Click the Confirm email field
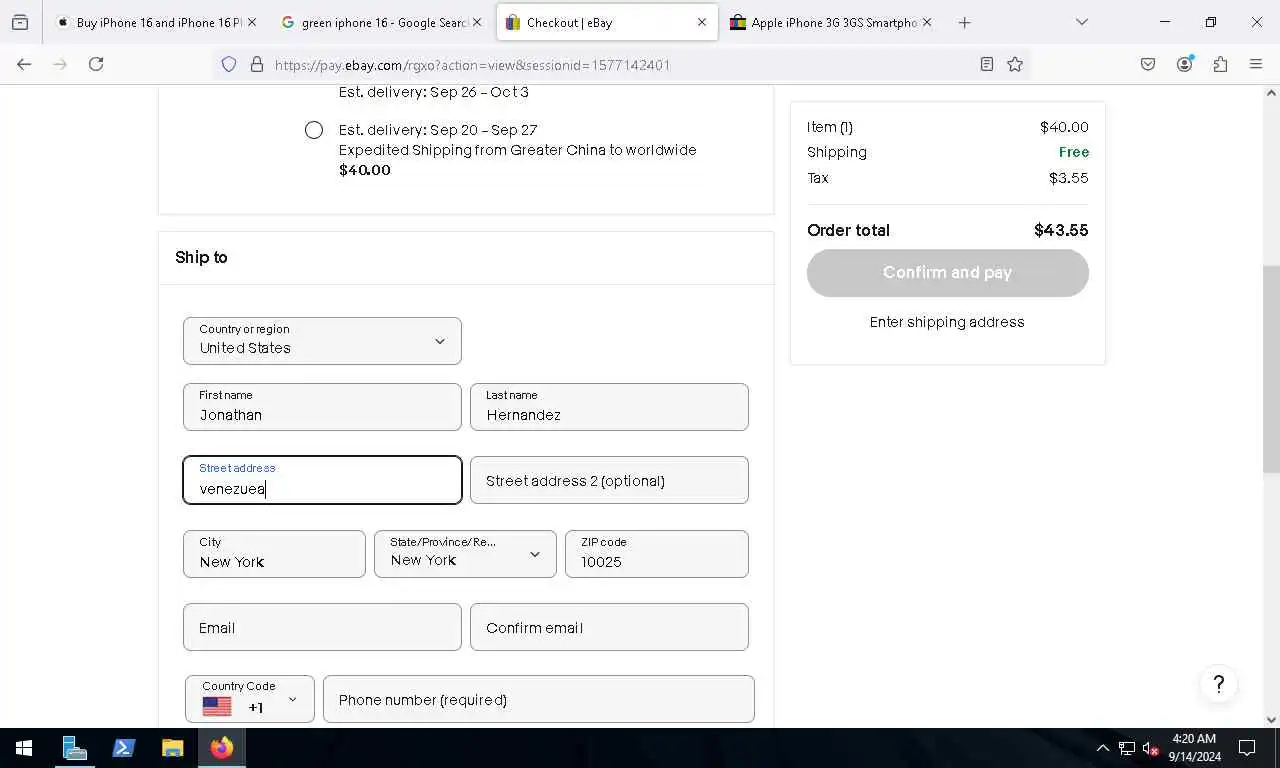The image size is (1280, 768). 609,627
